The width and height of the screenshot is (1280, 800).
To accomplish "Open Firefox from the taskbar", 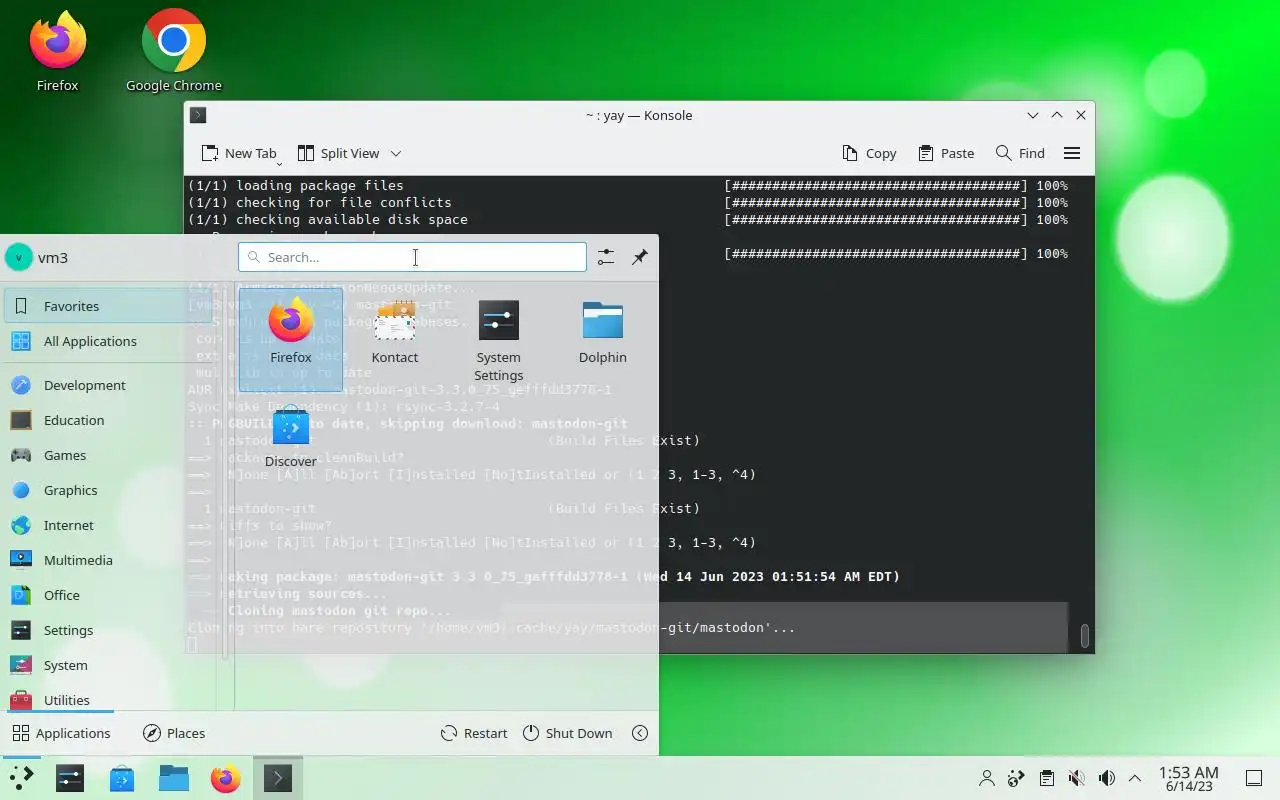I will pyautogui.click(x=226, y=778).
